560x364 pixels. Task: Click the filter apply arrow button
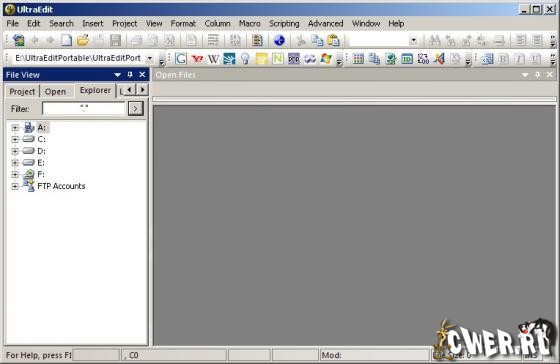pyautogui.click(x=136, y=108)
